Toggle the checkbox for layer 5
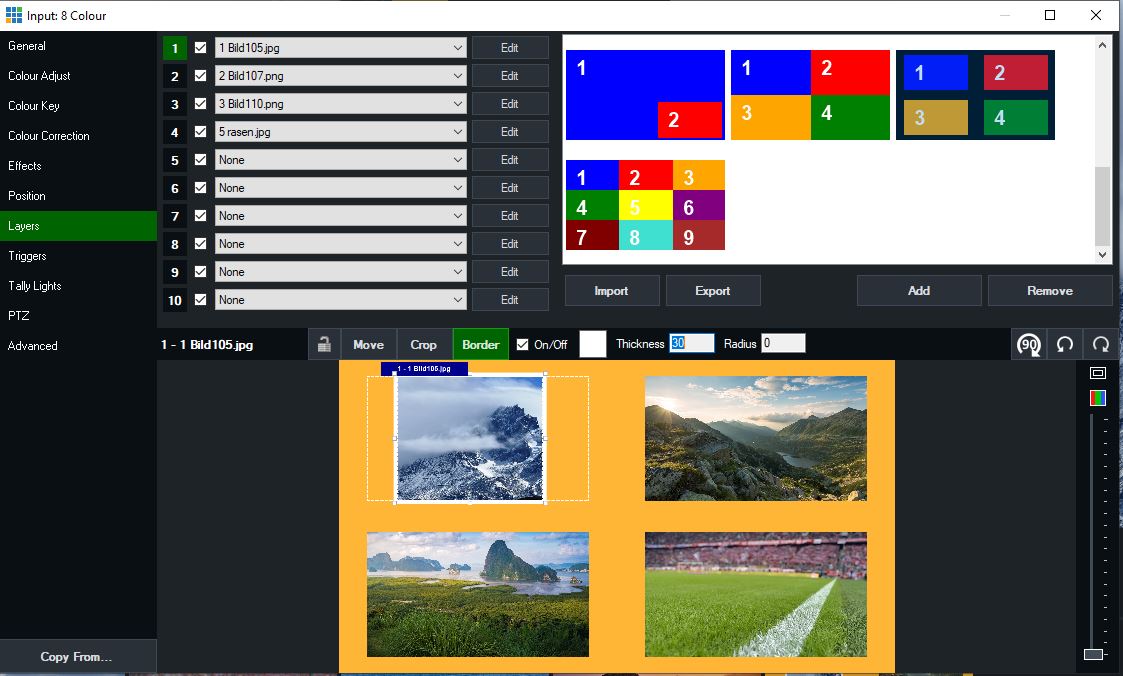This screenshot has height=676, width=1123. [x=201, y=160]
